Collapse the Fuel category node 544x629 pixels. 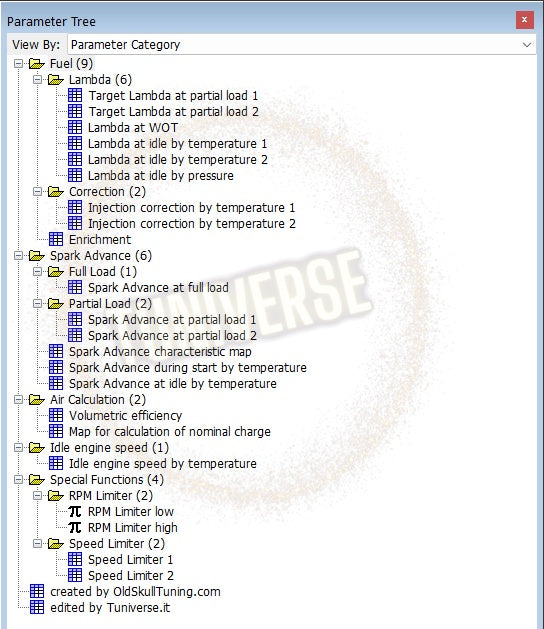click(x=18, y=64)
